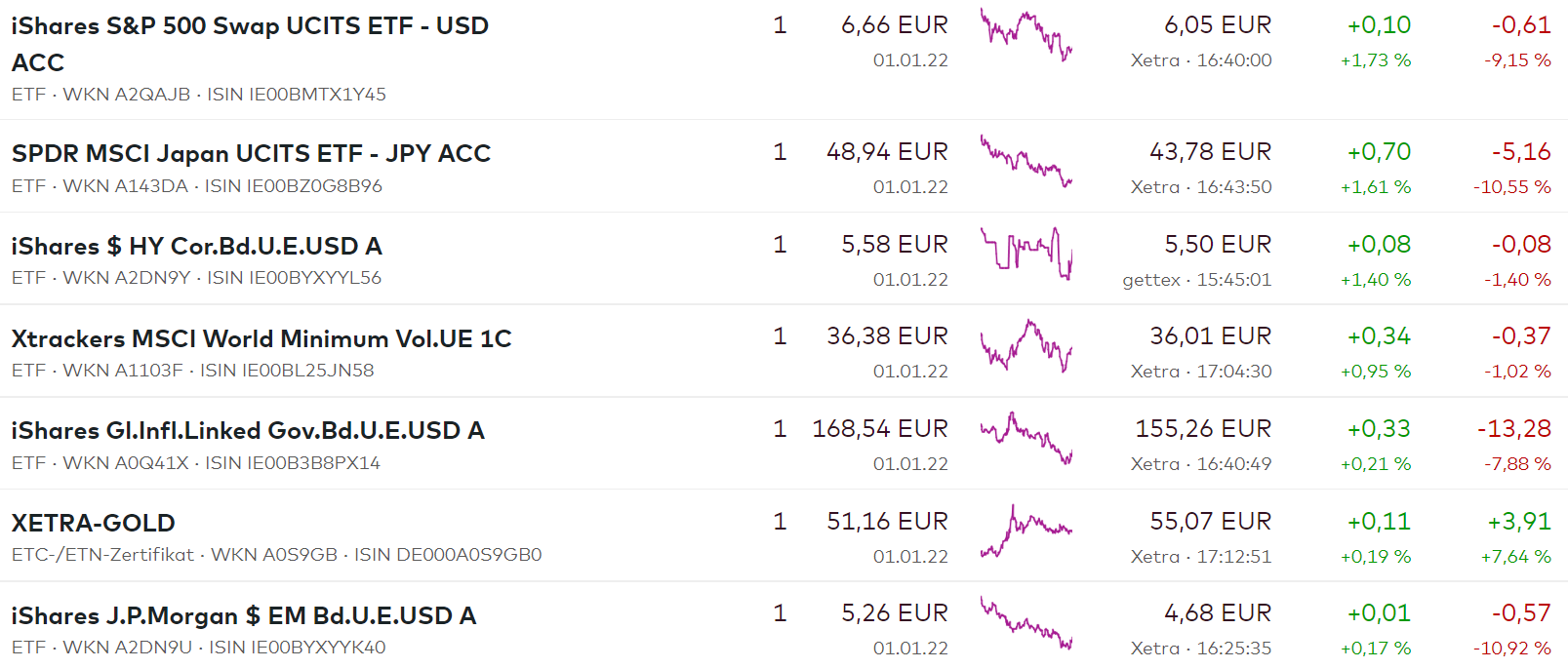Image resolution: width=1568 pixels, height=669 pixels.
Task: Open SPDR MSCI Japan UCITS ETF link
Action: pyautogui.click(x=251, y=153)
